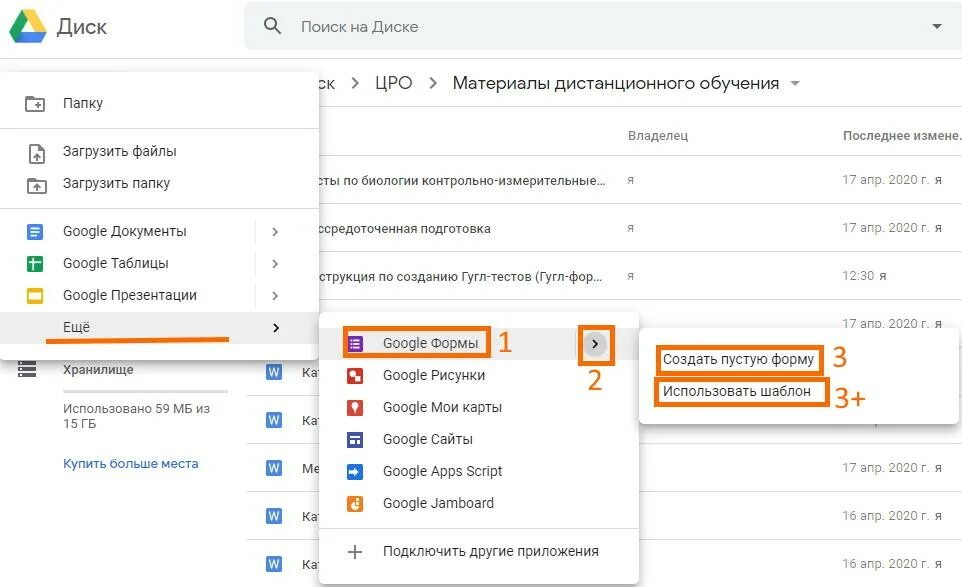Click the Google Apps Script arrow icon

tap(355, 472)
